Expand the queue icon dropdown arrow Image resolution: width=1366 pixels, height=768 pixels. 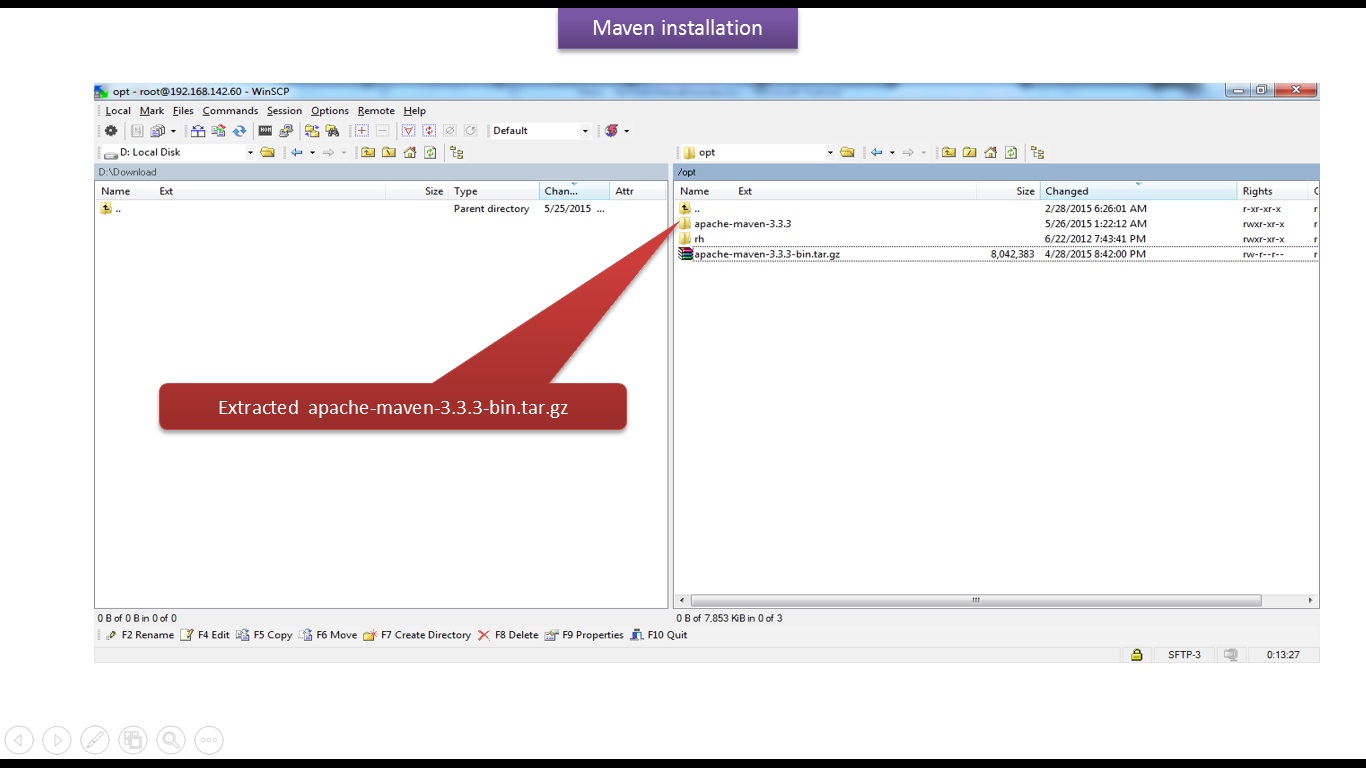173,131
